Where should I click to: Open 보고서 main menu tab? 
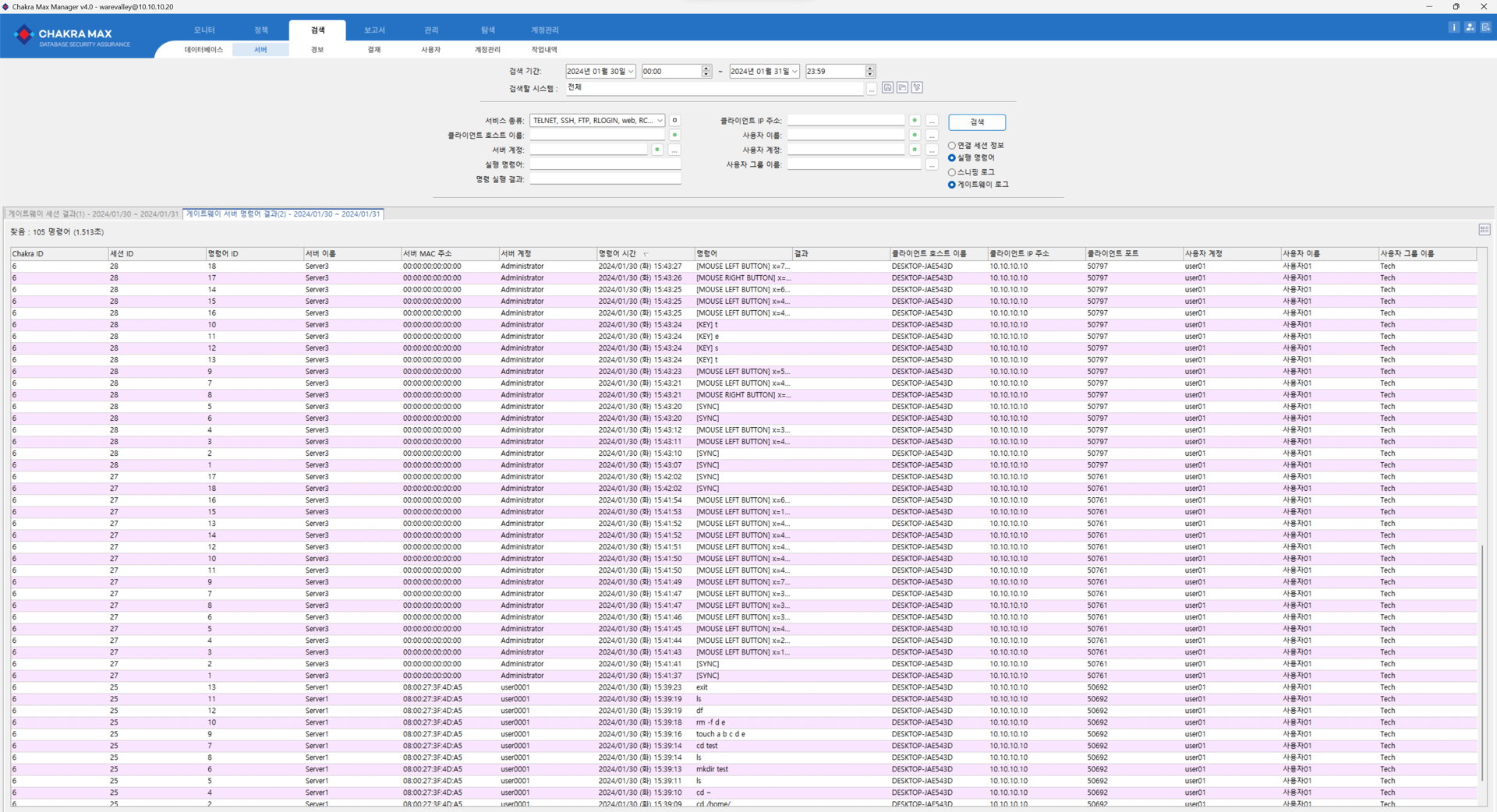pos(374,30)
